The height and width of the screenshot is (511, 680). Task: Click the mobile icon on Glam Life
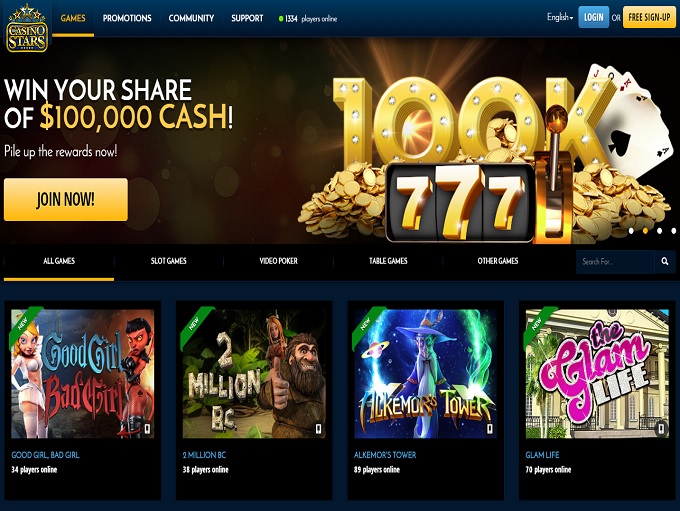click(x=661, y=429)
